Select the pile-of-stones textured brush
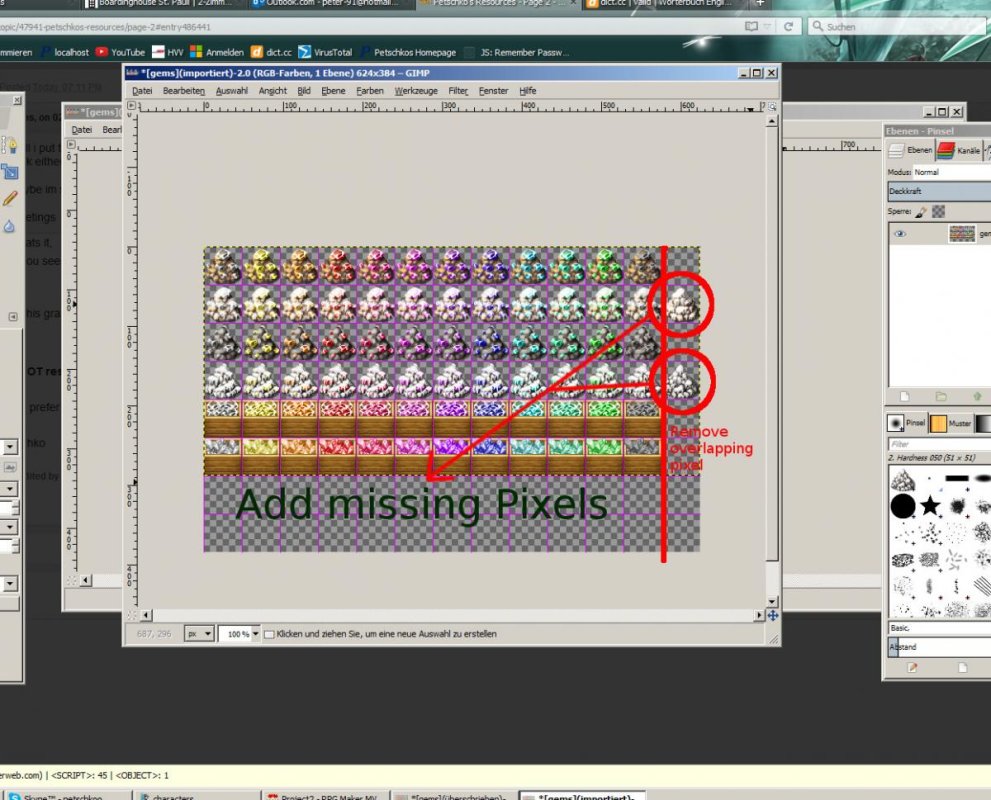 coord(903,480)
